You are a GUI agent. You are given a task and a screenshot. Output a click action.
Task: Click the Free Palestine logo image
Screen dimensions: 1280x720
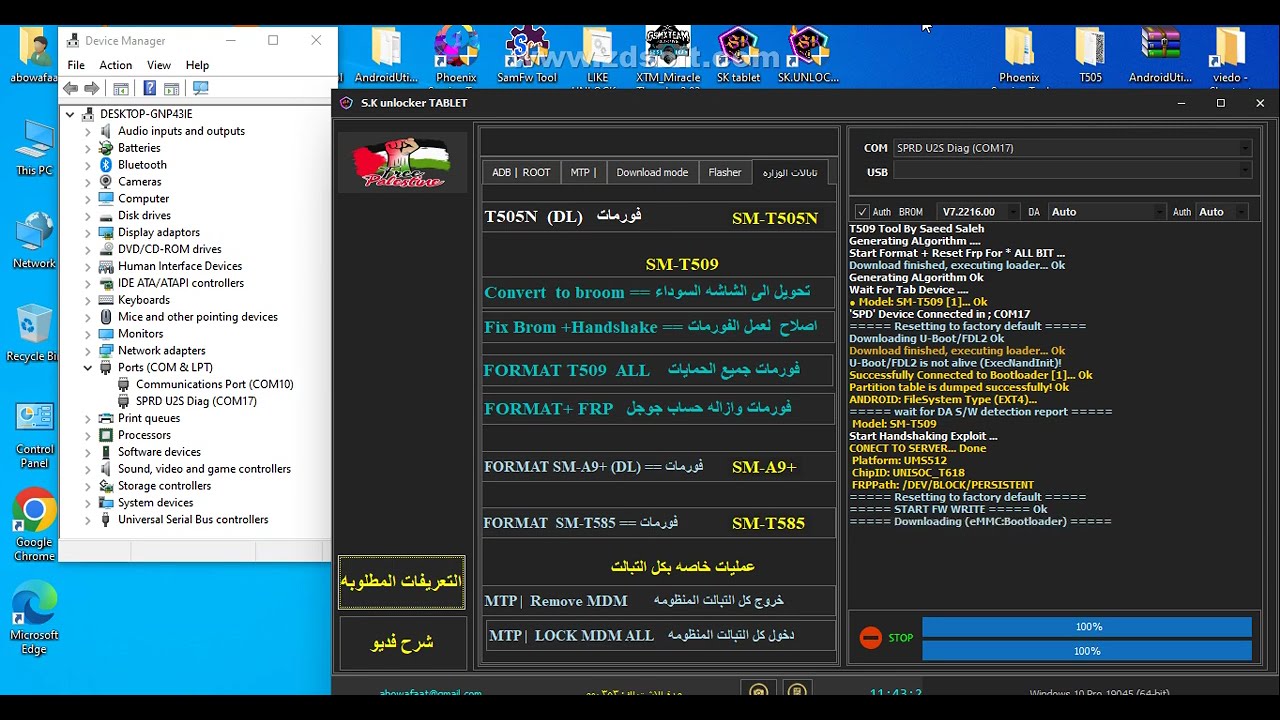[x=402, y=162]
